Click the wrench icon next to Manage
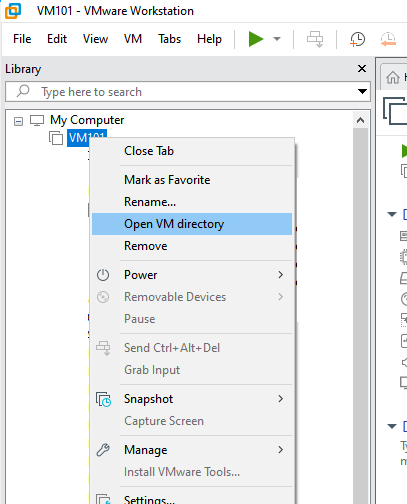This screenshot has height=504, width=407. 103,450
